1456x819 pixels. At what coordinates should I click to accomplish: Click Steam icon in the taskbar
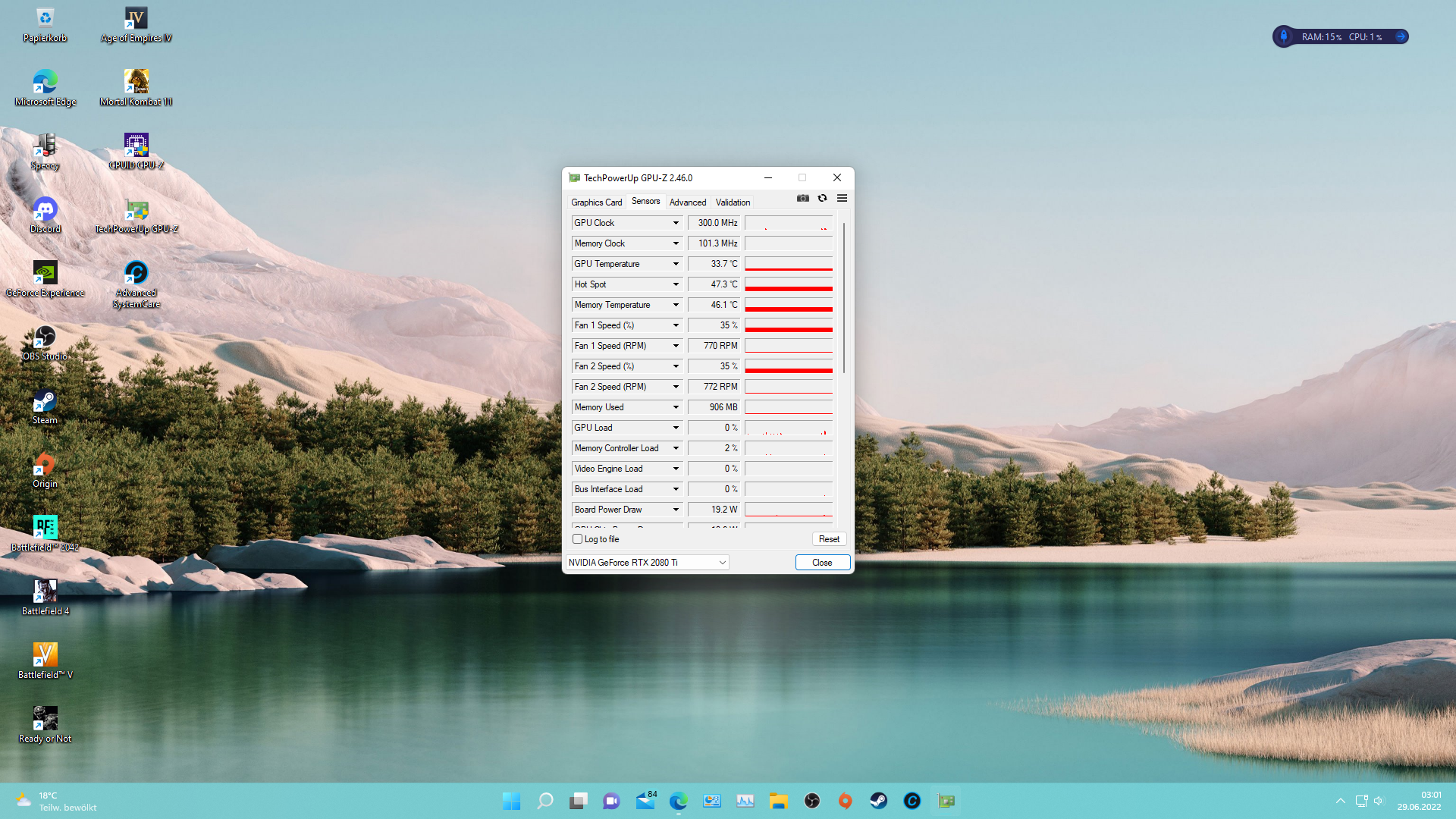(x=878, y=801)
